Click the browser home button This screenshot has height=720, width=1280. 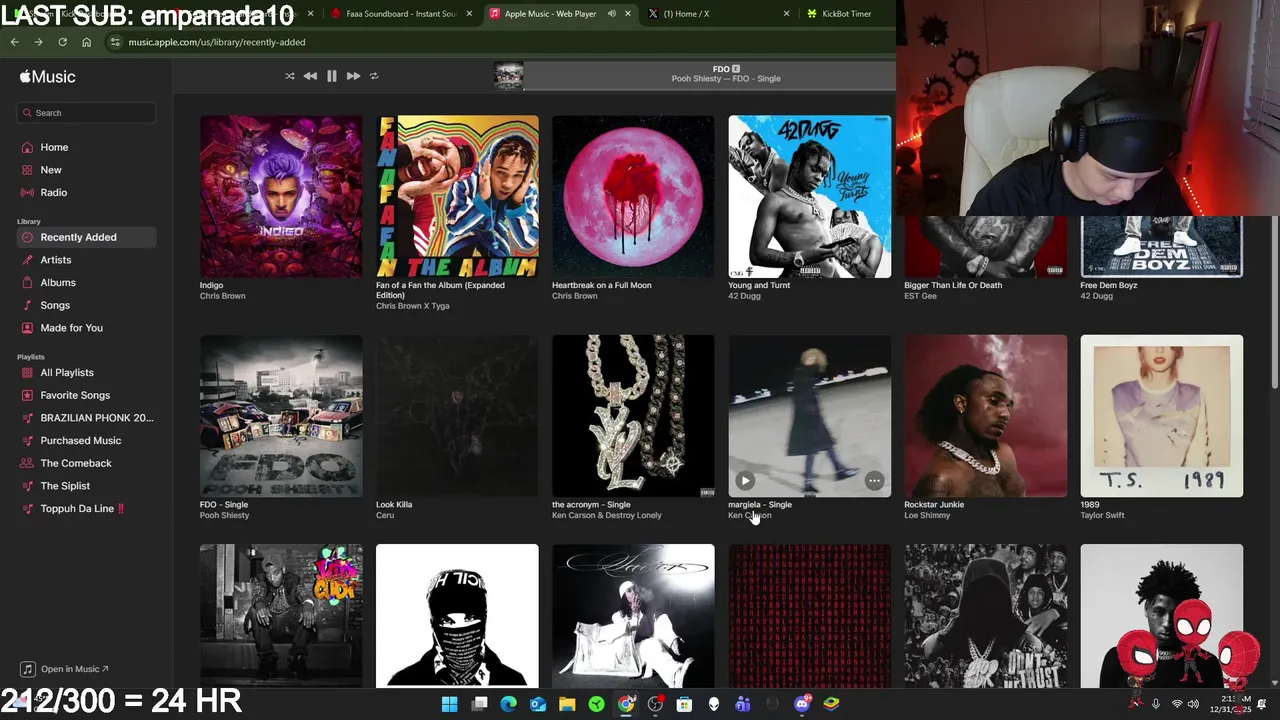(86, 42)
